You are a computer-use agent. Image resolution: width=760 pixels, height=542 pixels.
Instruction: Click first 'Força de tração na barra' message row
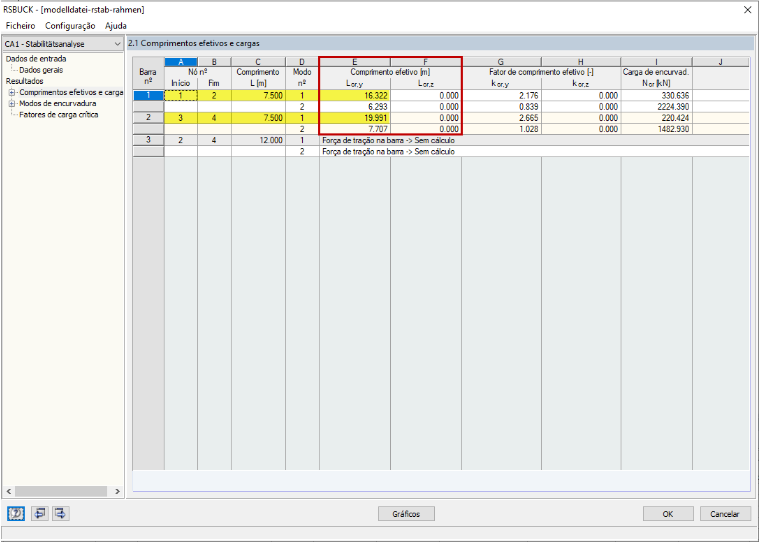(534, 140)
